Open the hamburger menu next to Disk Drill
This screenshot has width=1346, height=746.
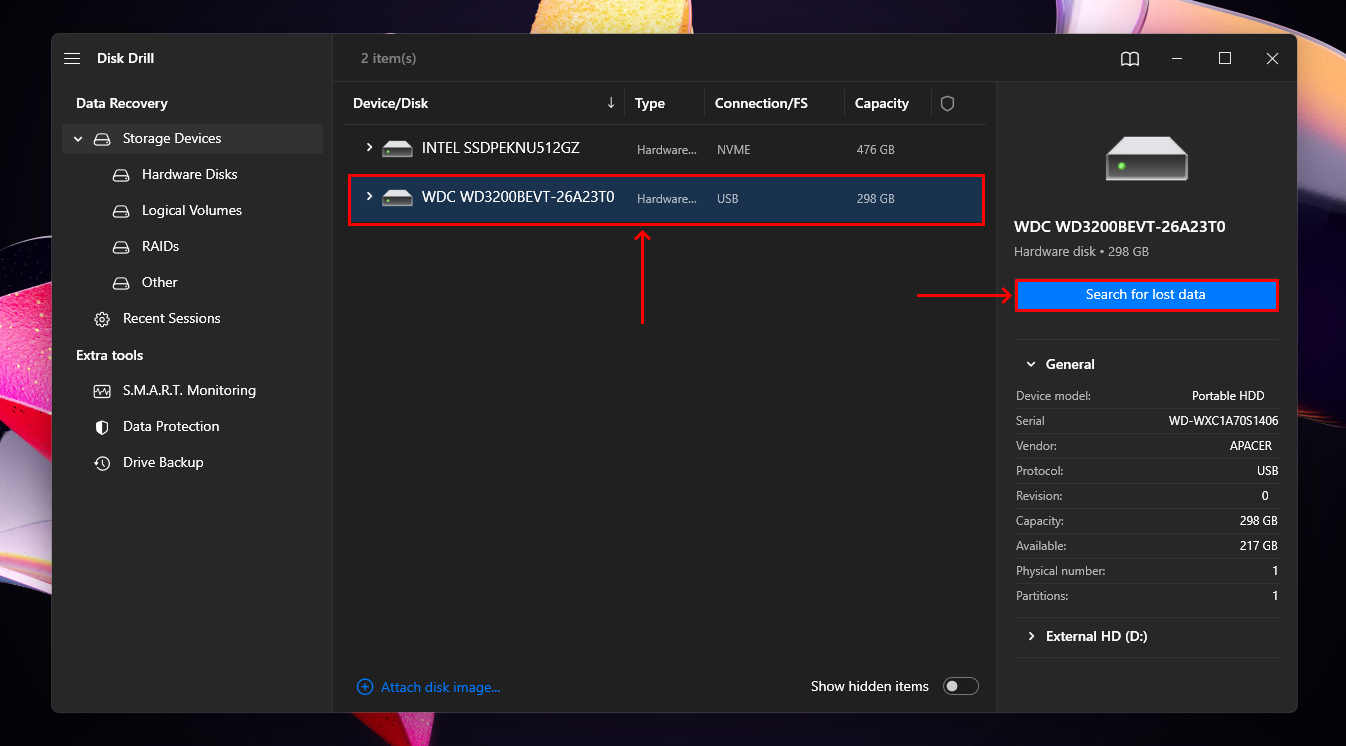coord(72,59)
